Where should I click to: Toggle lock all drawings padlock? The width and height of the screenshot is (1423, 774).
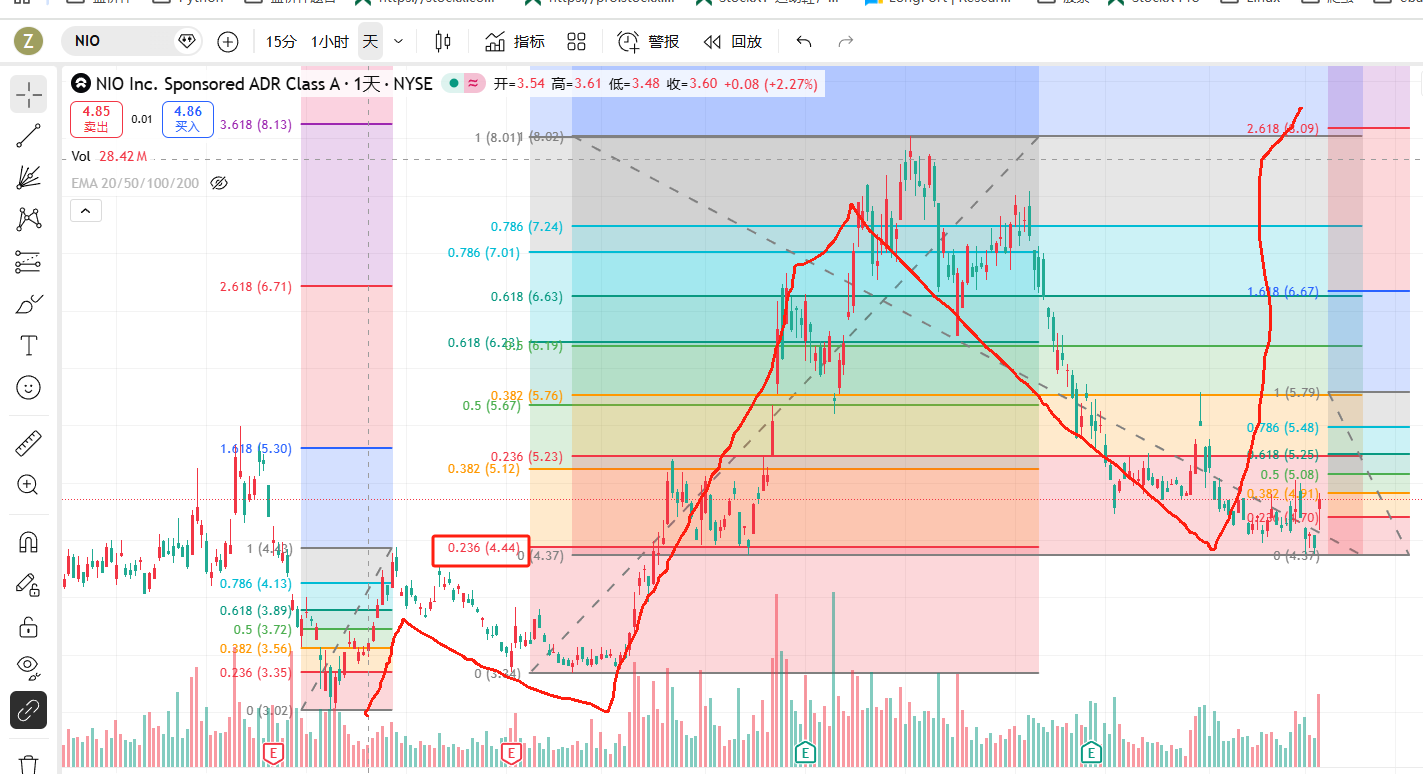tap(29, 627)
